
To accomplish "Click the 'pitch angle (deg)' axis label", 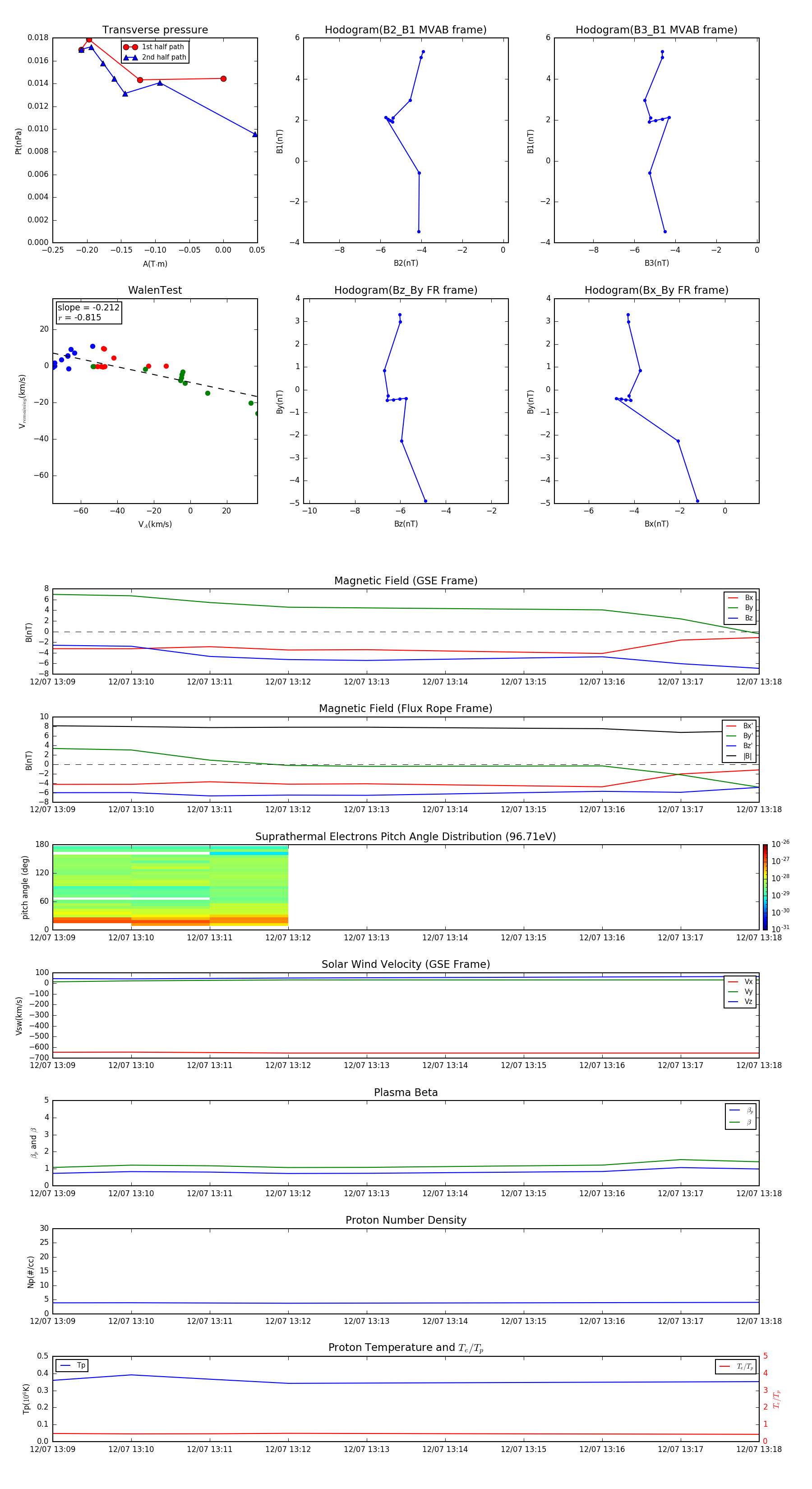I will click(x=25, y=887).
